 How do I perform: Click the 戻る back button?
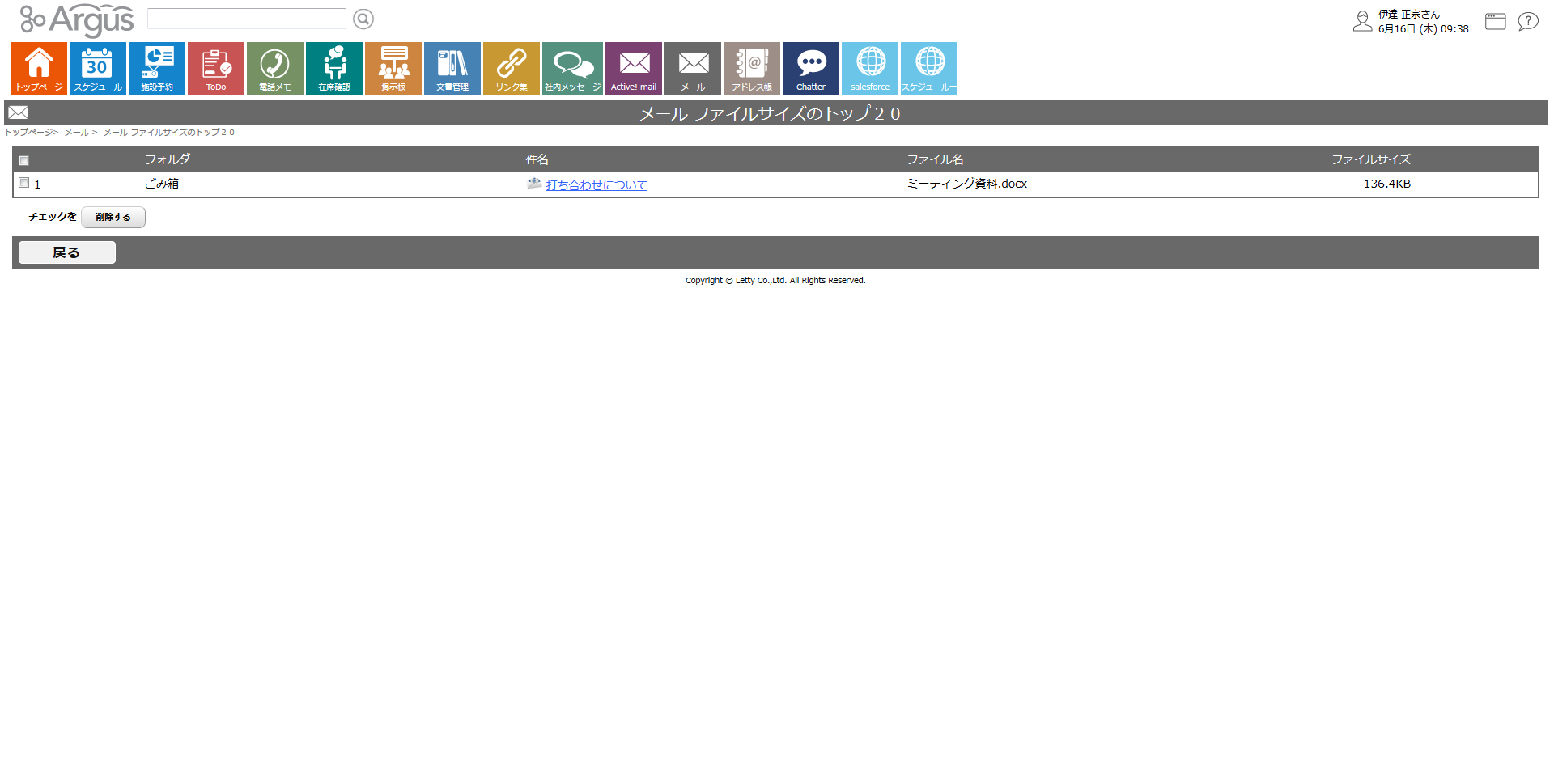[x=66, y=252]
